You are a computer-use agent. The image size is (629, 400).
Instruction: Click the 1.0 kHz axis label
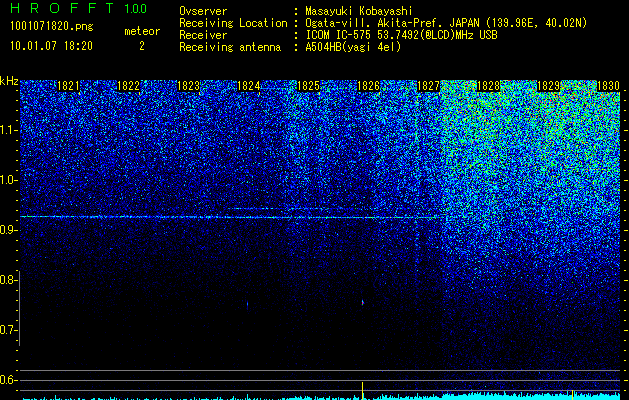(x=9, y=180)
